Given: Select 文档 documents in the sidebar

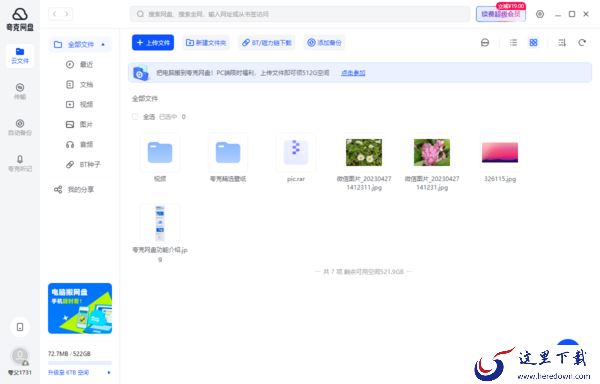Looking at the screenshot, I should (79, 85).
